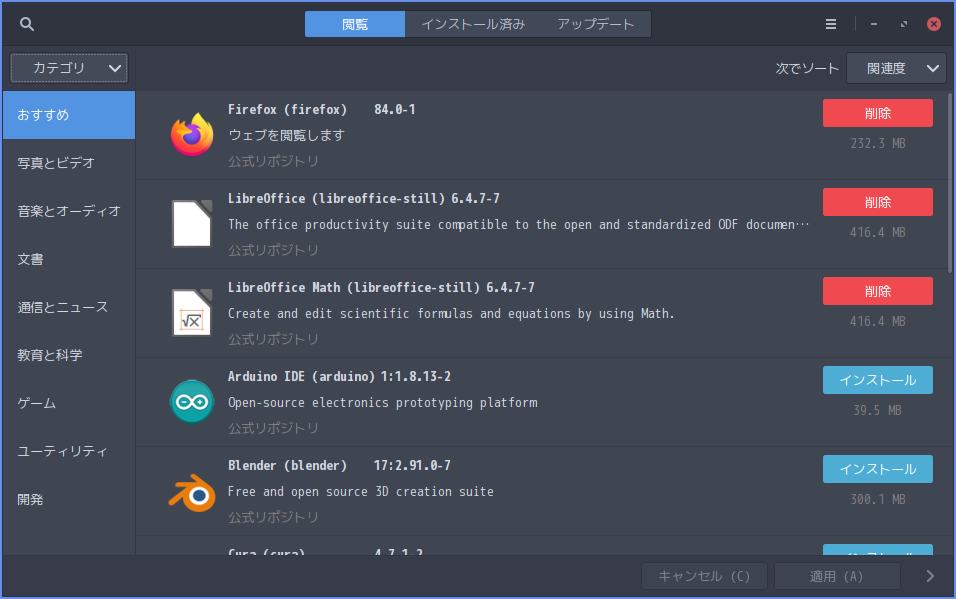Select the 写真とビデオ category
956x599 pixels.
tap(69, 163)
